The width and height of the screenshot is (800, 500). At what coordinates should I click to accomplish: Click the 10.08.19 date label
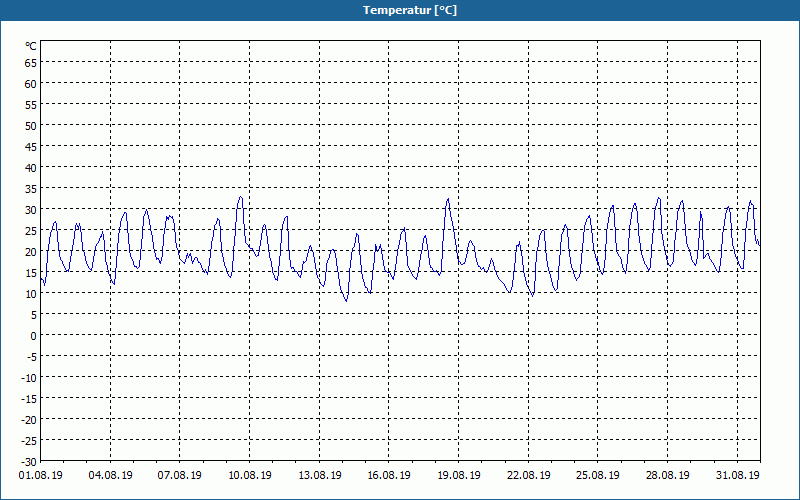[x=249, y=475]
